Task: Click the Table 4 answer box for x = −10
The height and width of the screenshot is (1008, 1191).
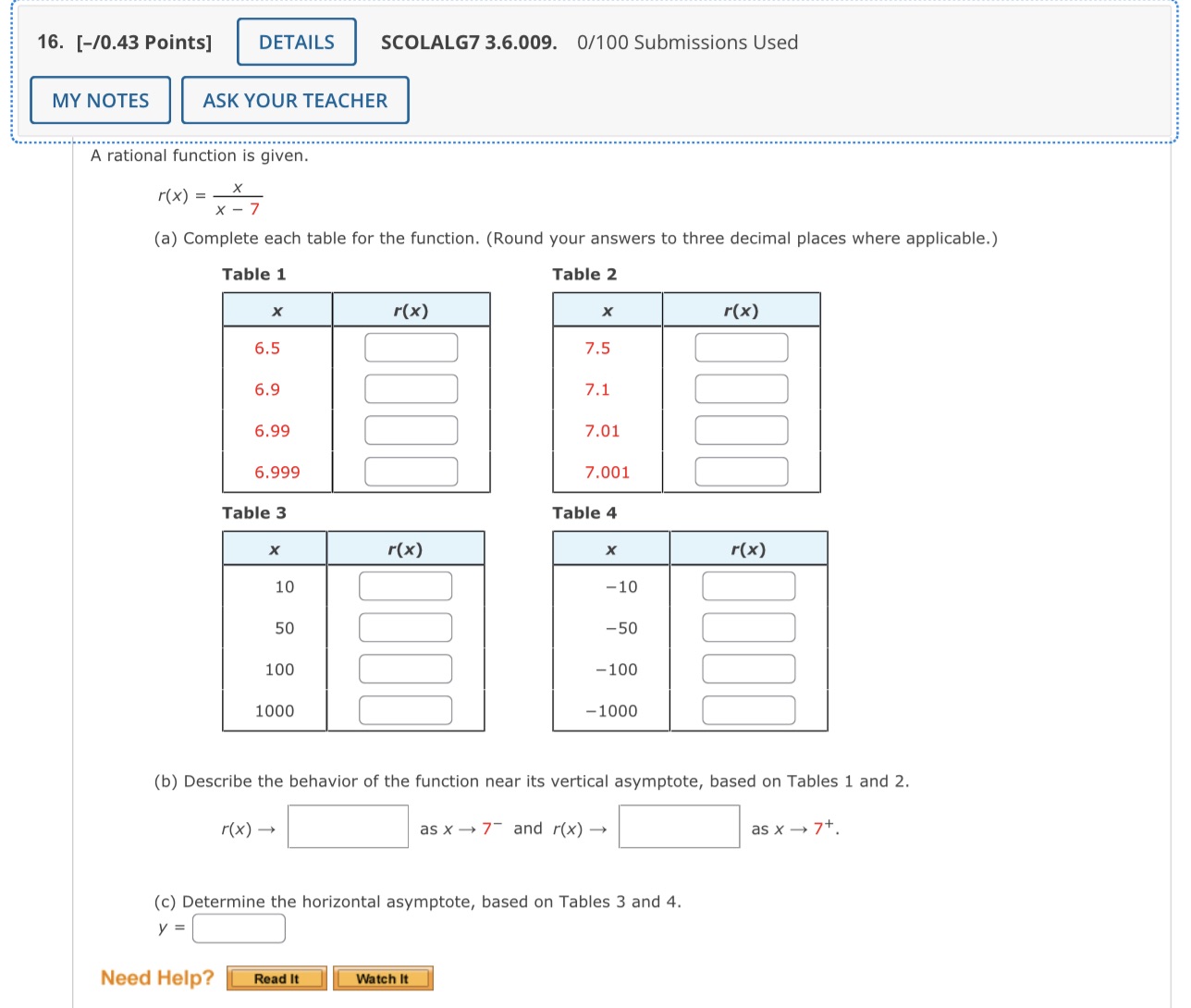Action: (x=749, y=585)
